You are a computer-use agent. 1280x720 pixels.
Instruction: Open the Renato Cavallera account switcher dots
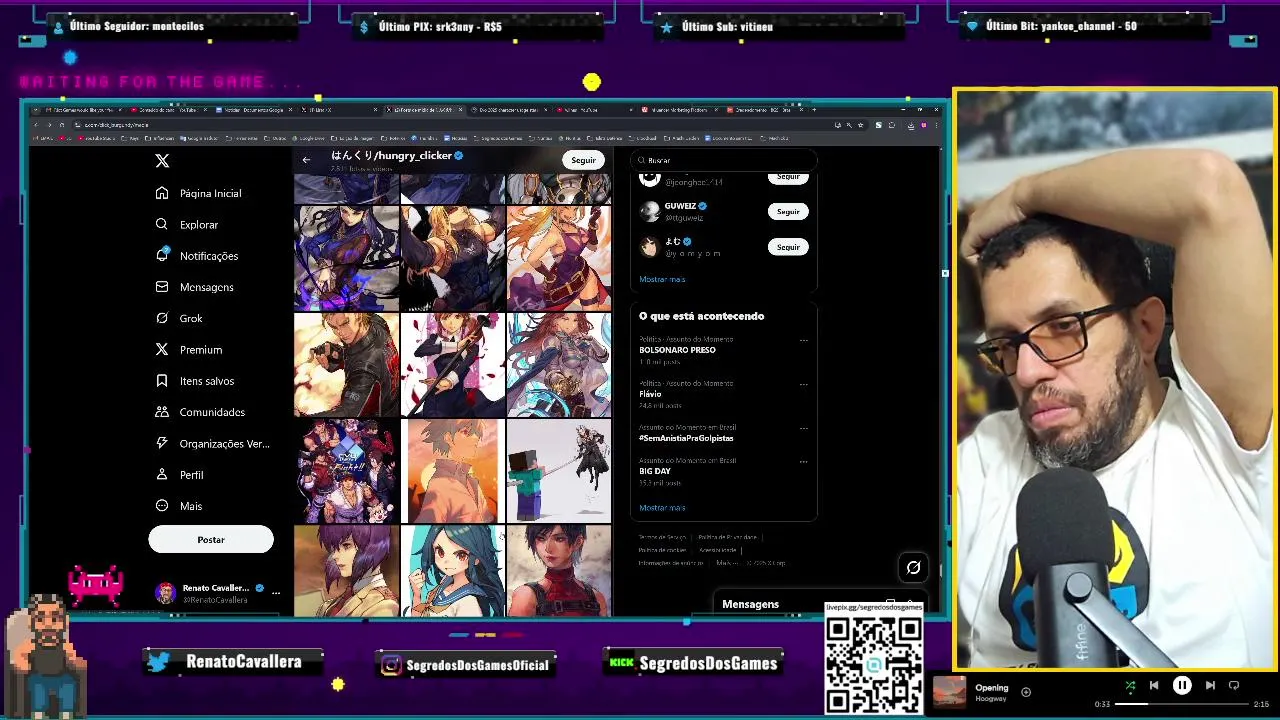pos(276,592)
